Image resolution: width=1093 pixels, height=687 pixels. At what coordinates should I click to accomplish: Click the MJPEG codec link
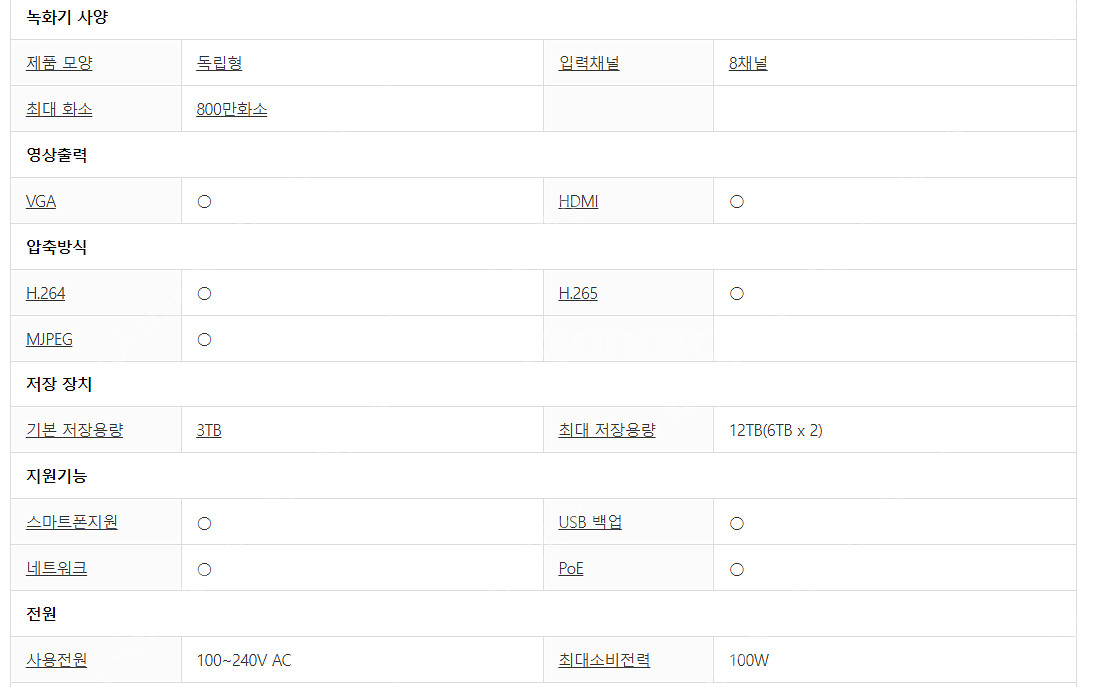[x=49, y=339]
